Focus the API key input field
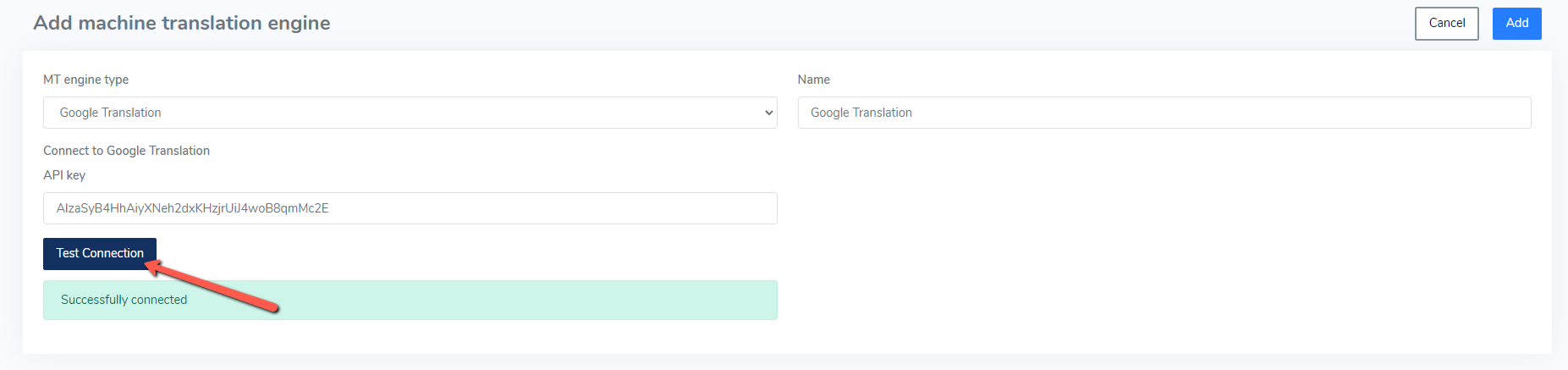Viewport: 1568px width, 370px height. pyautogui.click(x=410, y=208)
